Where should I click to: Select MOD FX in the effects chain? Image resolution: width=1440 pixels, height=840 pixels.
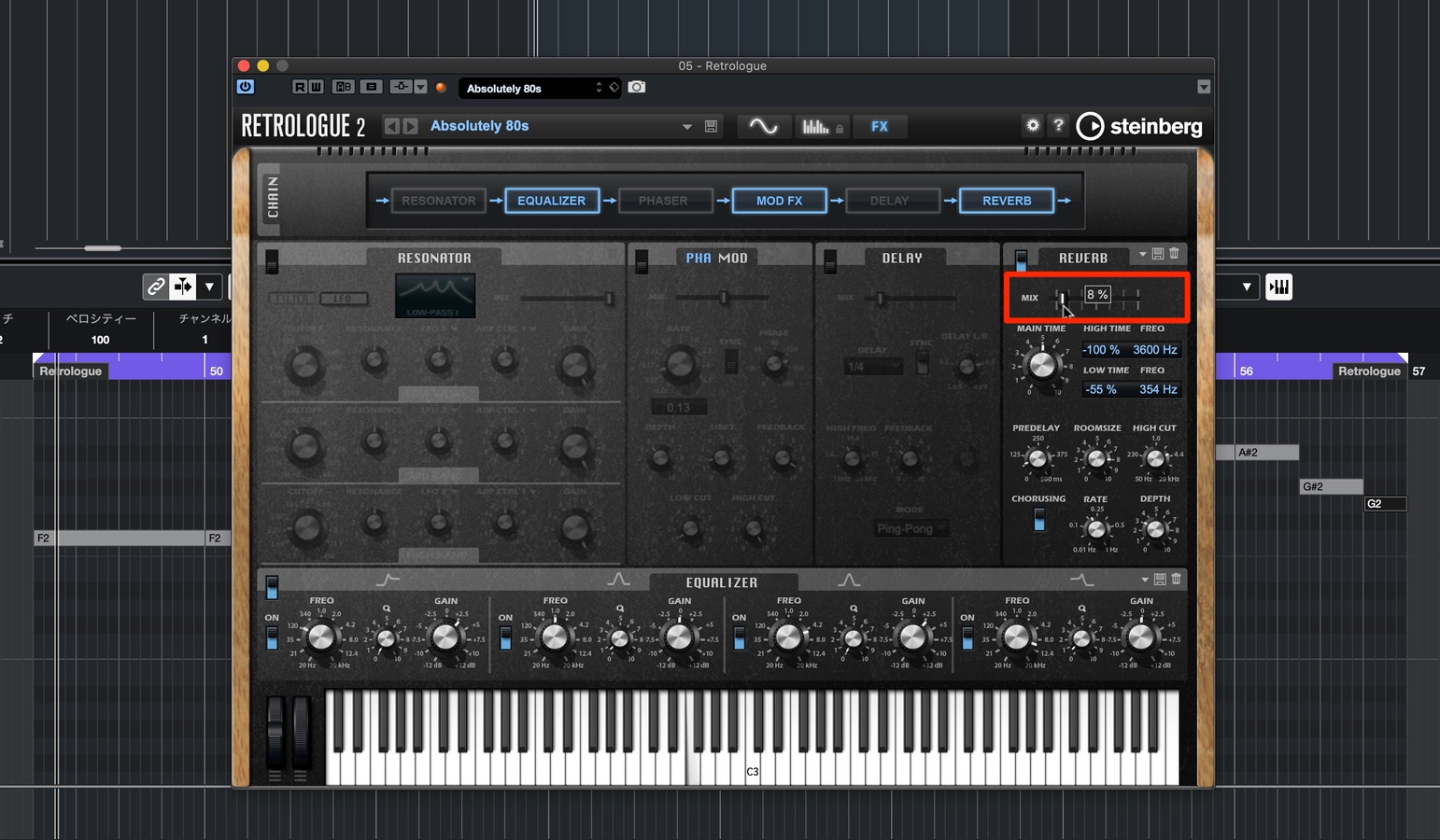pyautogui.click(x=780, y=201)
